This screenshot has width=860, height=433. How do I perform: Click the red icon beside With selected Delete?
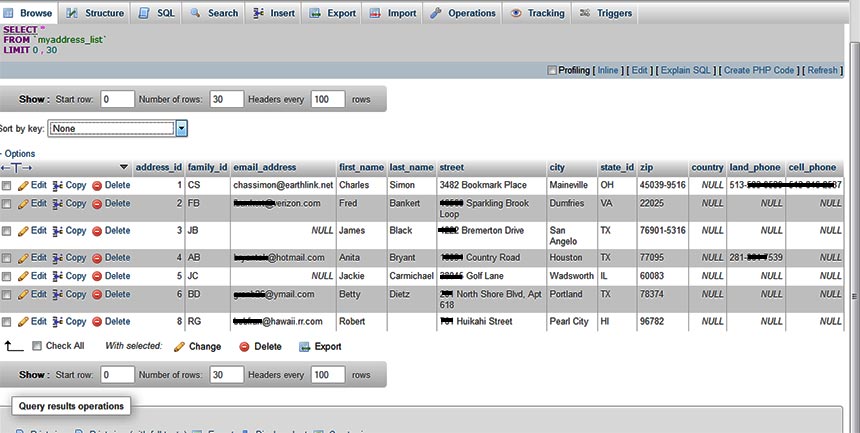pyautogui.click(x=245, y=347)
